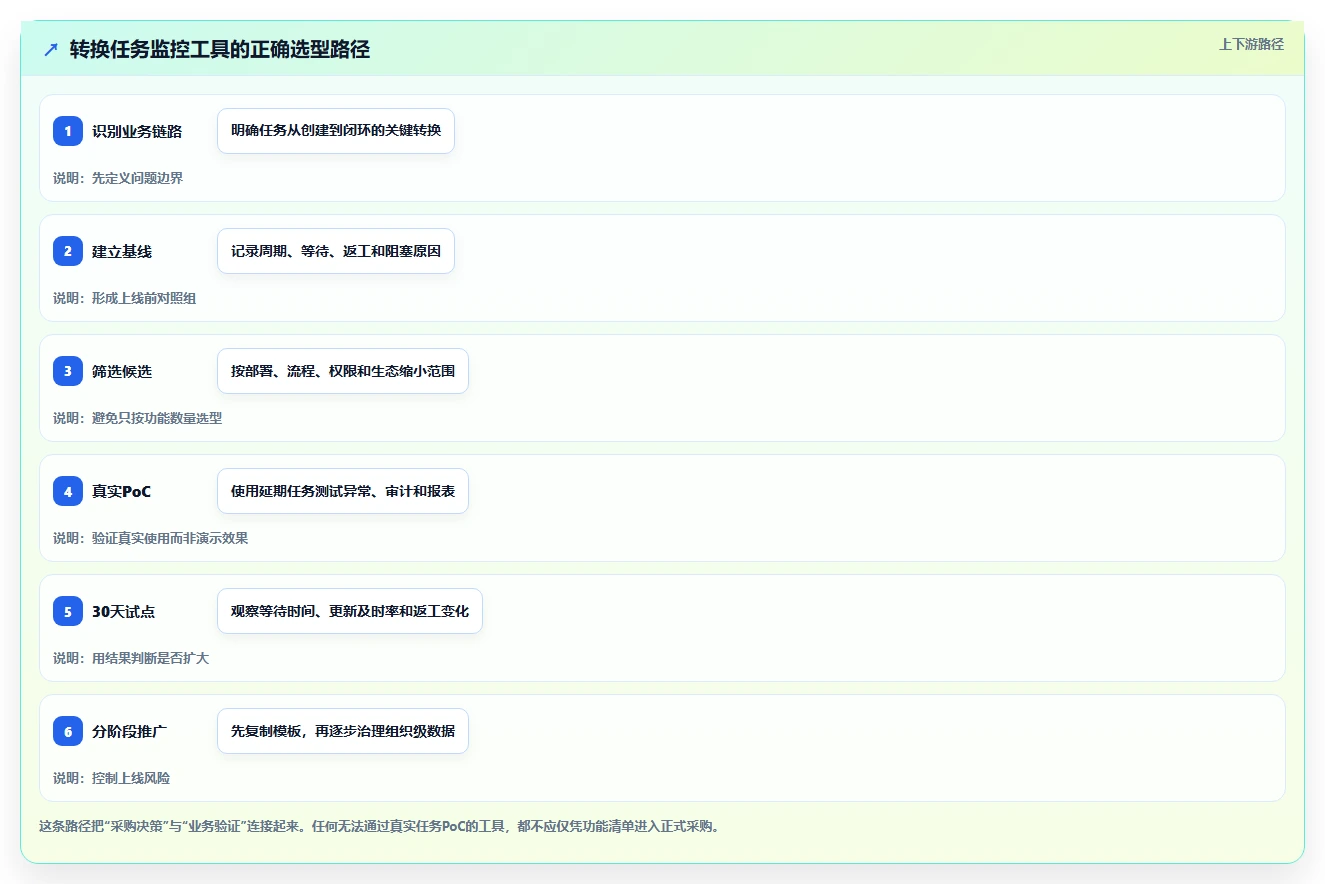Click step number badge 5

[68, 611]
